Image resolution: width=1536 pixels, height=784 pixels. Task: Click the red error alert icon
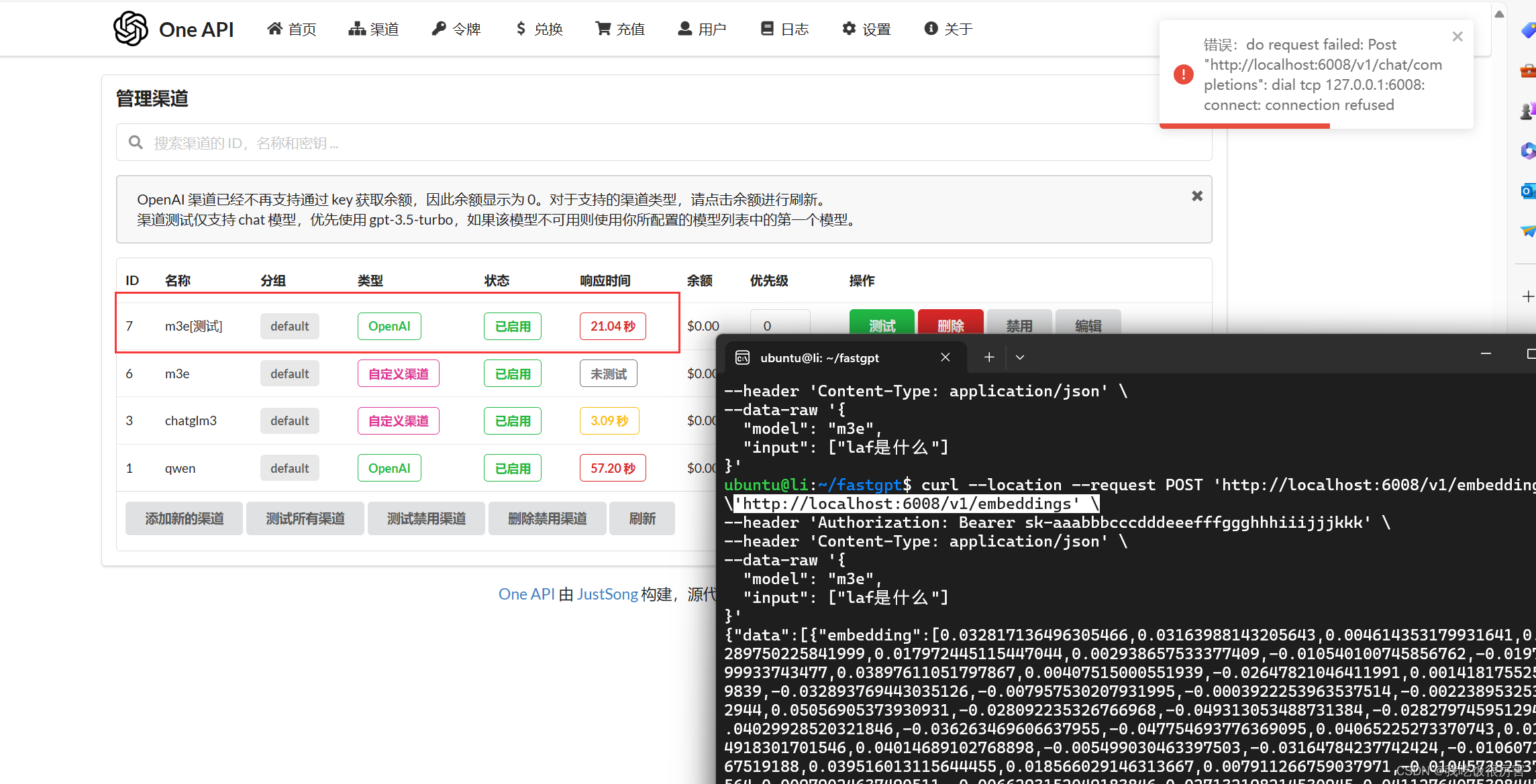1184,74
